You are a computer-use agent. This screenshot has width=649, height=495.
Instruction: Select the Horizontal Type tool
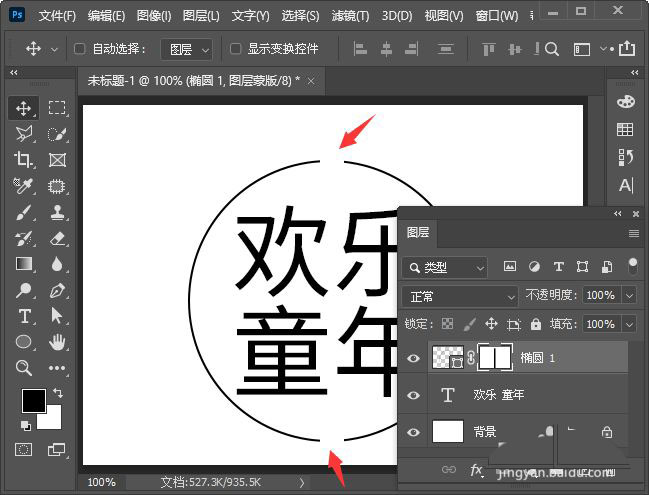[x=24, y=316]
